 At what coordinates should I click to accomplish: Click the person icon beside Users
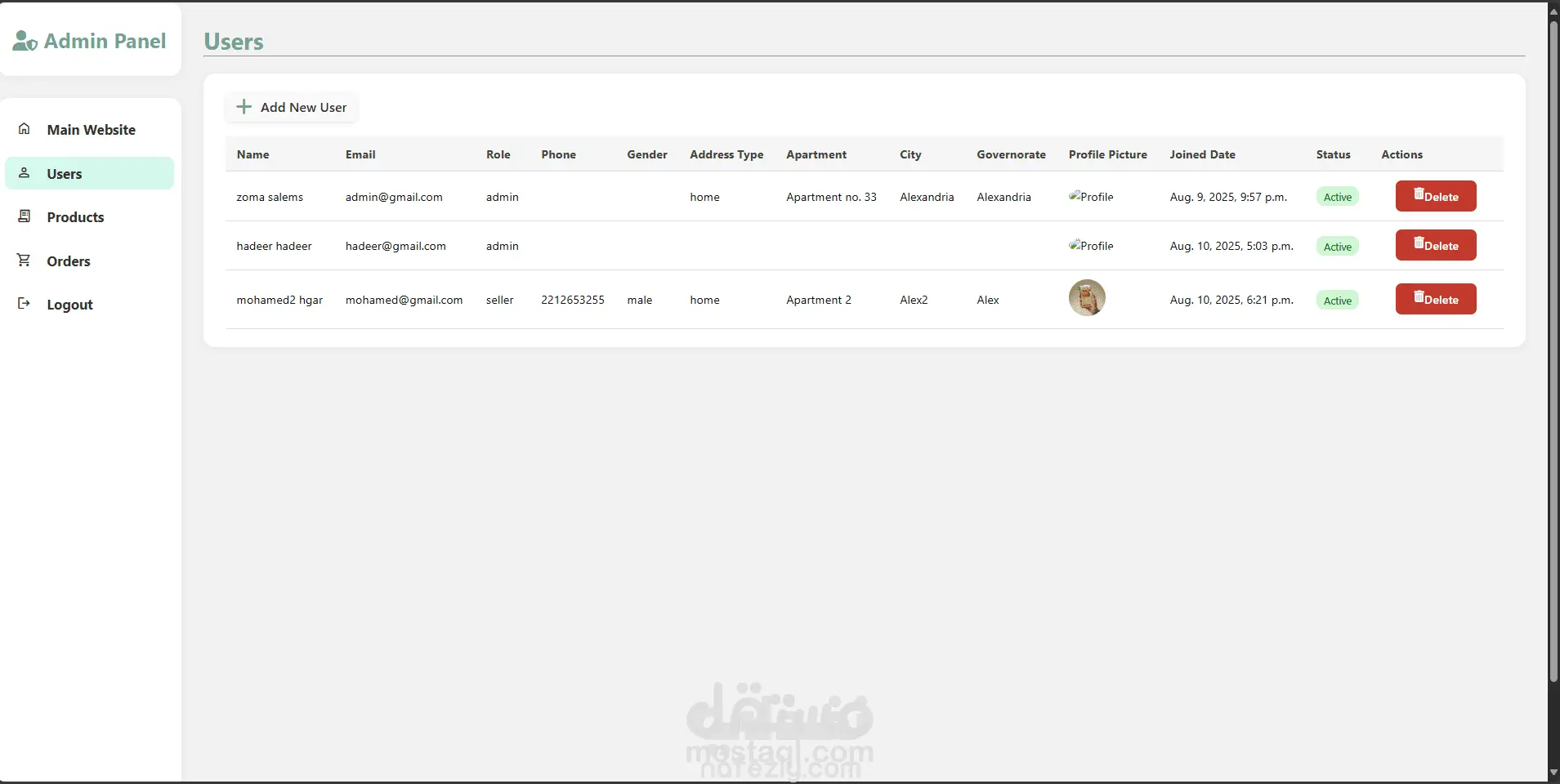click(25, 173)
